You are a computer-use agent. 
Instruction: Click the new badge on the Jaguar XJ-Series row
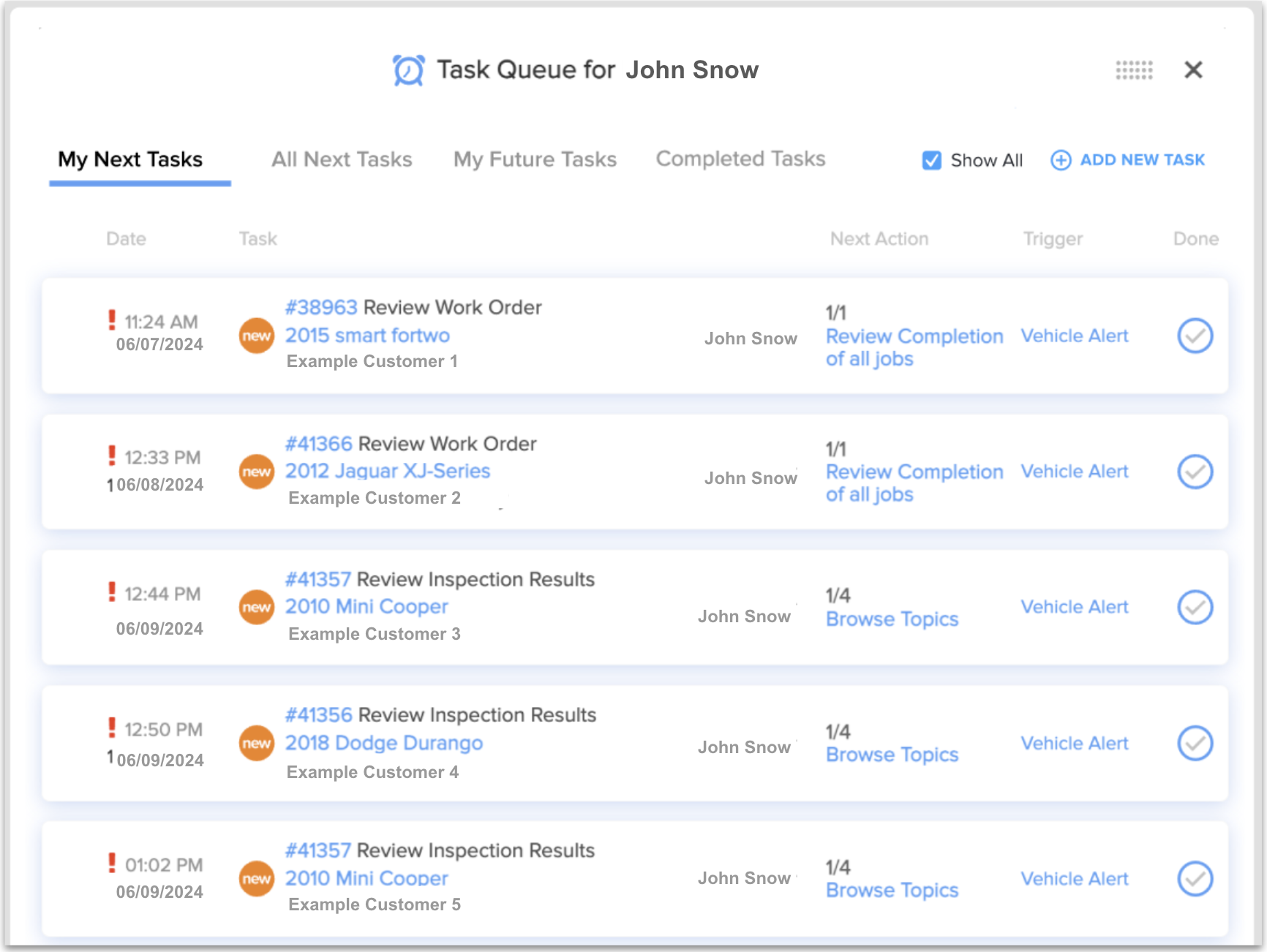coord(257,472)
